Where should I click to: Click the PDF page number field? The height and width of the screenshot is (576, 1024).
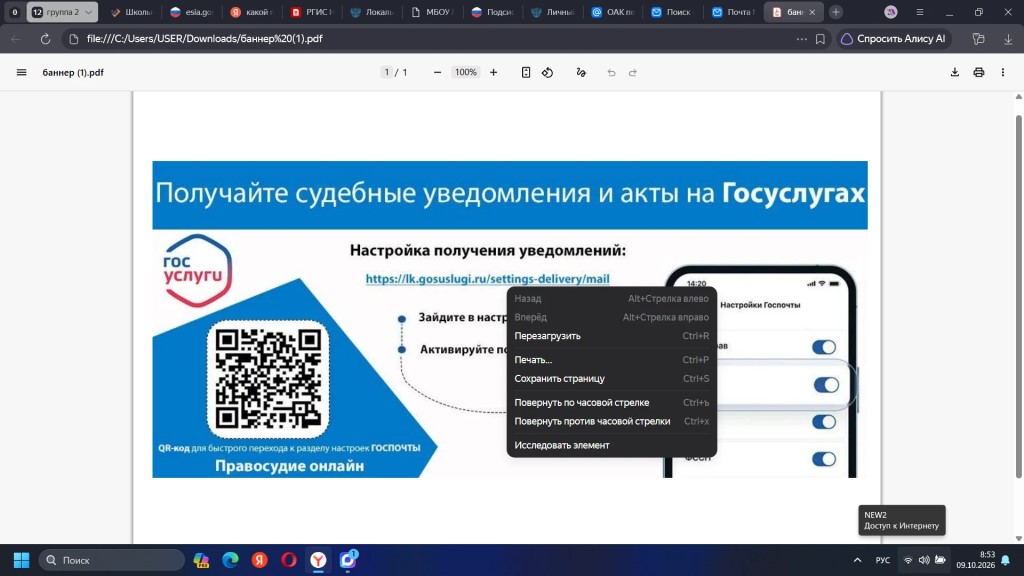click(387, 72)
